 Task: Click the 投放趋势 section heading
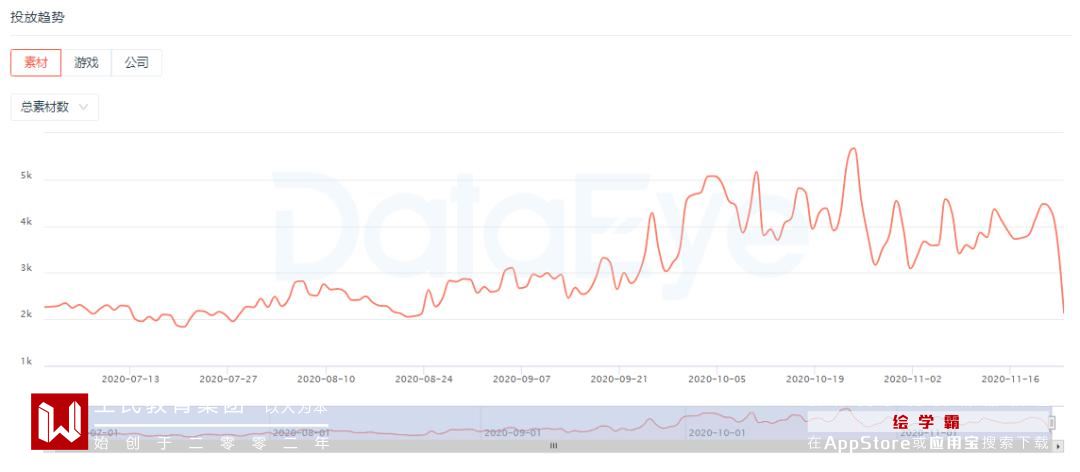(x=38, y=18)
